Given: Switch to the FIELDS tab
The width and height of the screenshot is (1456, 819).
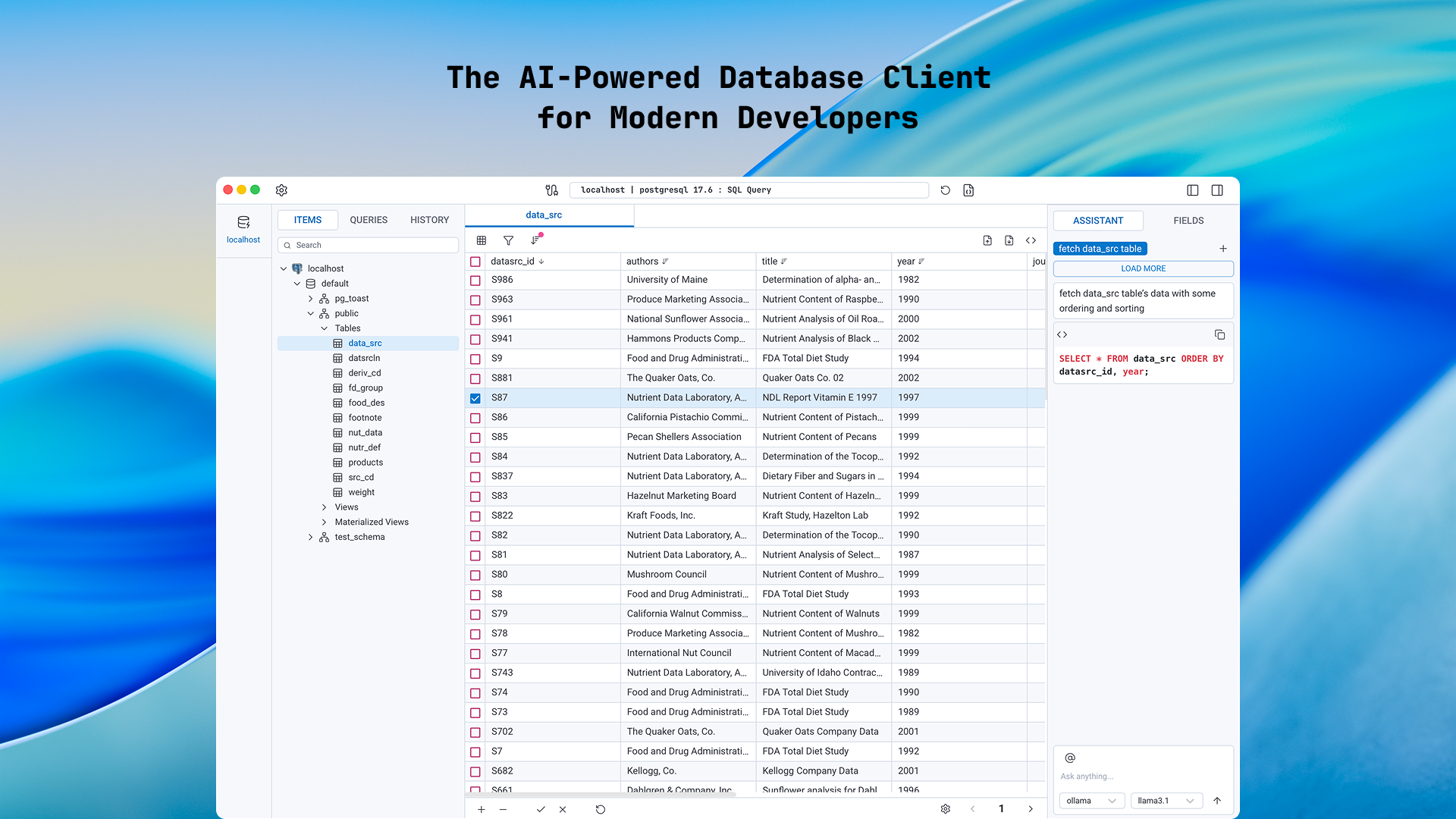Looking at the screenshot, I should point(1188,221).
